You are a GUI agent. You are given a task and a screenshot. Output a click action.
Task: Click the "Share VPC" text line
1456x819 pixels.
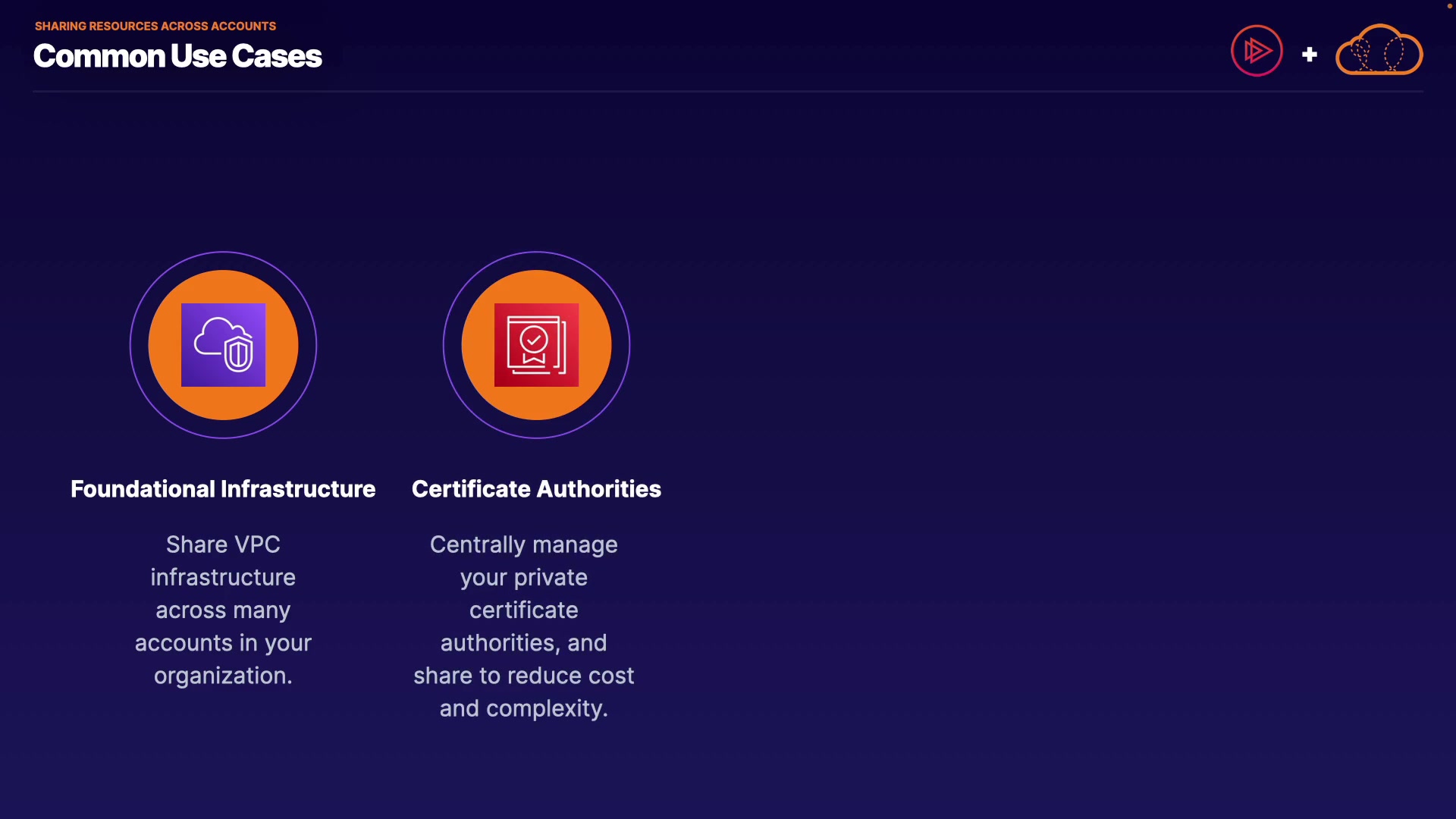(223, 544)
